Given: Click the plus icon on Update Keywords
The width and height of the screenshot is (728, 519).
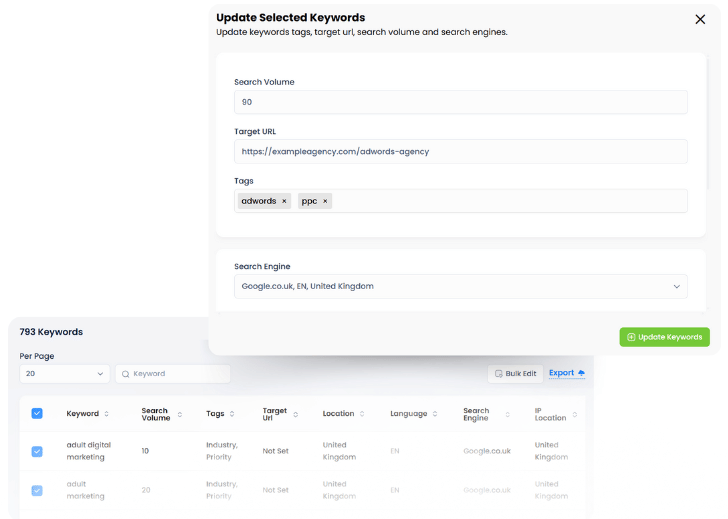Looking at the screenshot, I should click(x=631, y=337).
